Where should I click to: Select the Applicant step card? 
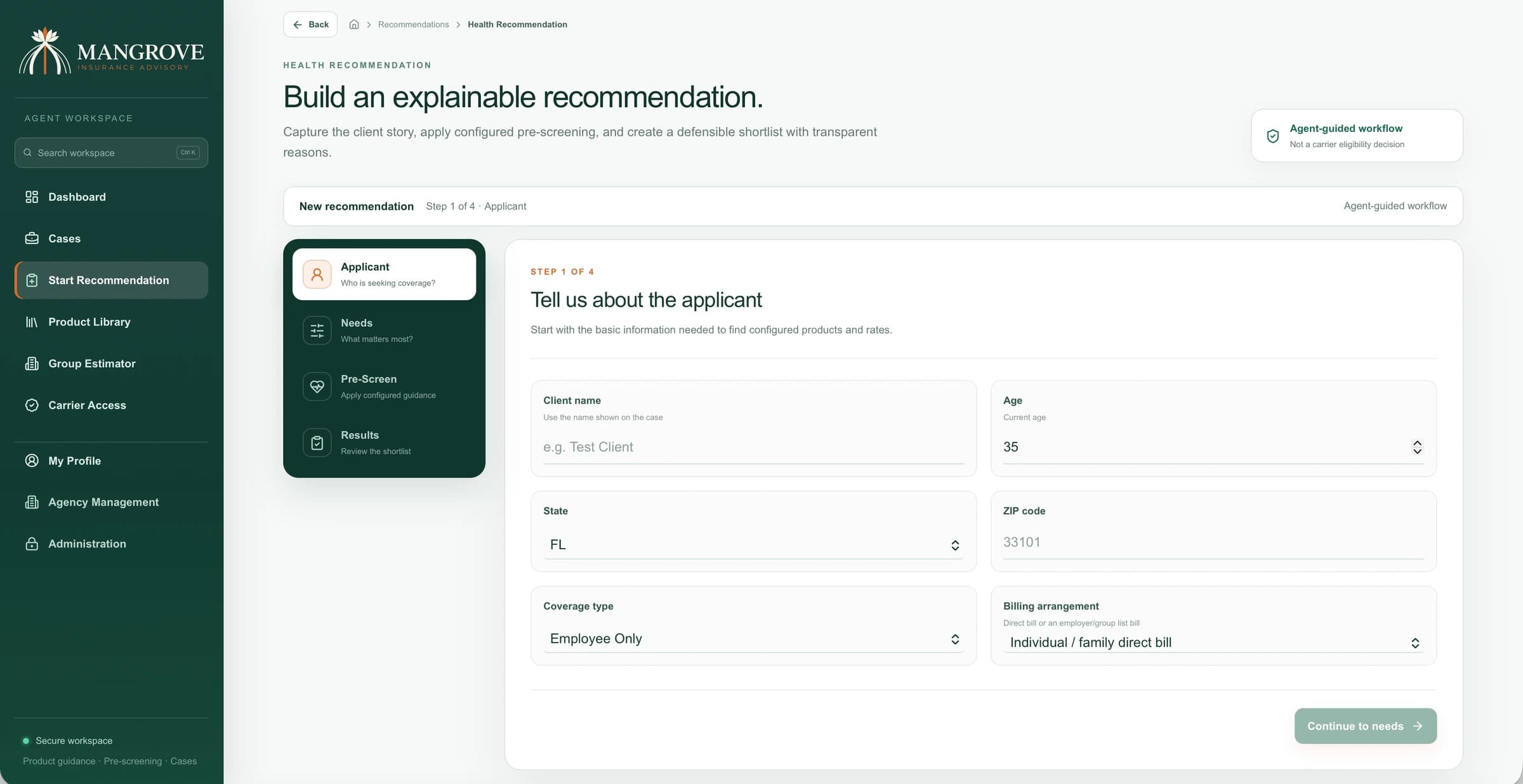(x=384, y=274)
